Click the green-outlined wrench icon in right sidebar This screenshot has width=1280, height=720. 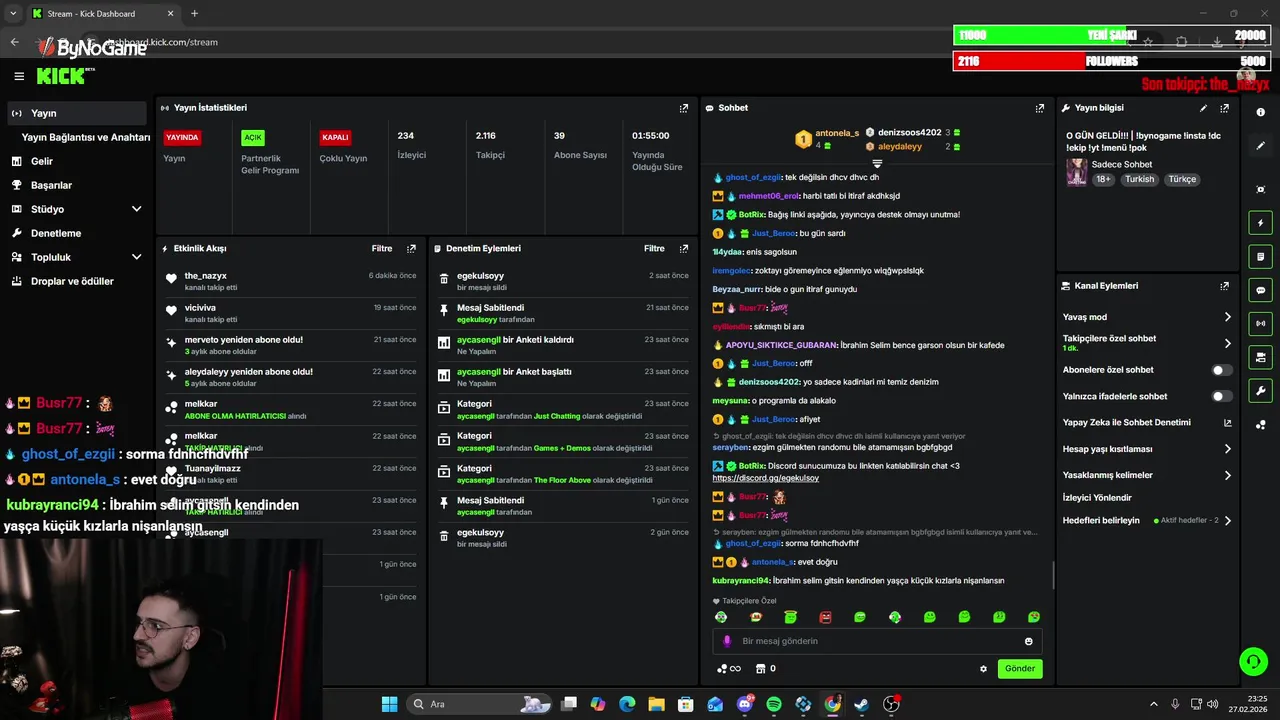[1260, 391]
